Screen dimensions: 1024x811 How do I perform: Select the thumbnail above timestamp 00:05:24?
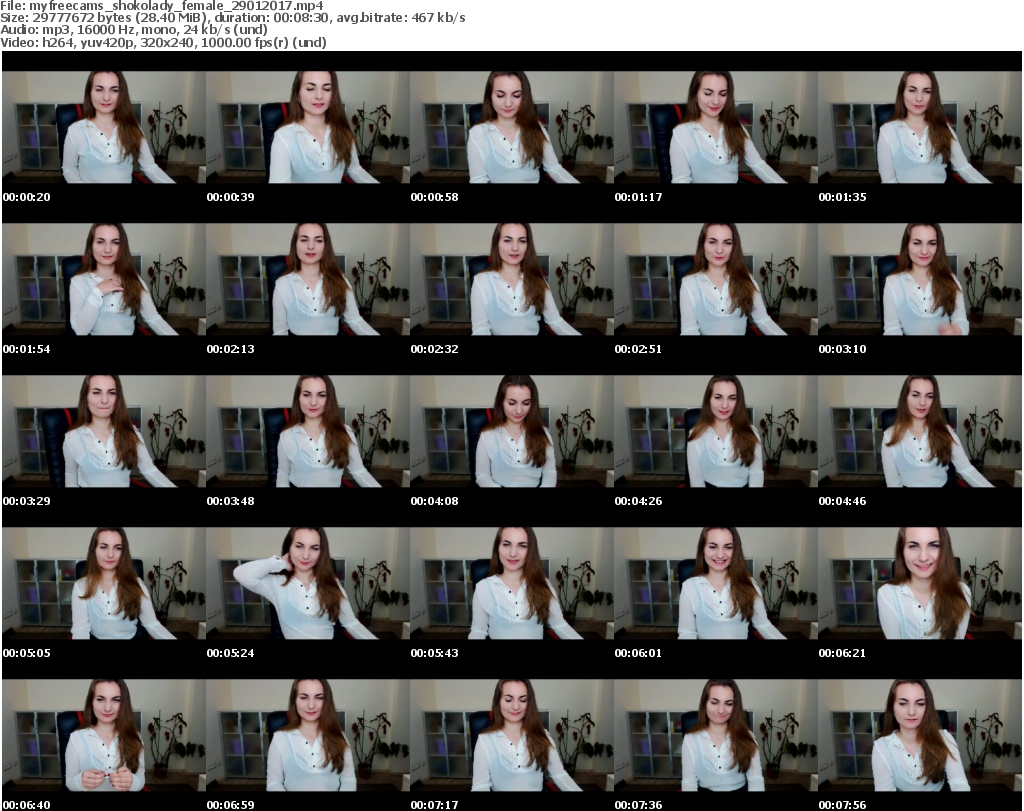click(x=308, y=583)
